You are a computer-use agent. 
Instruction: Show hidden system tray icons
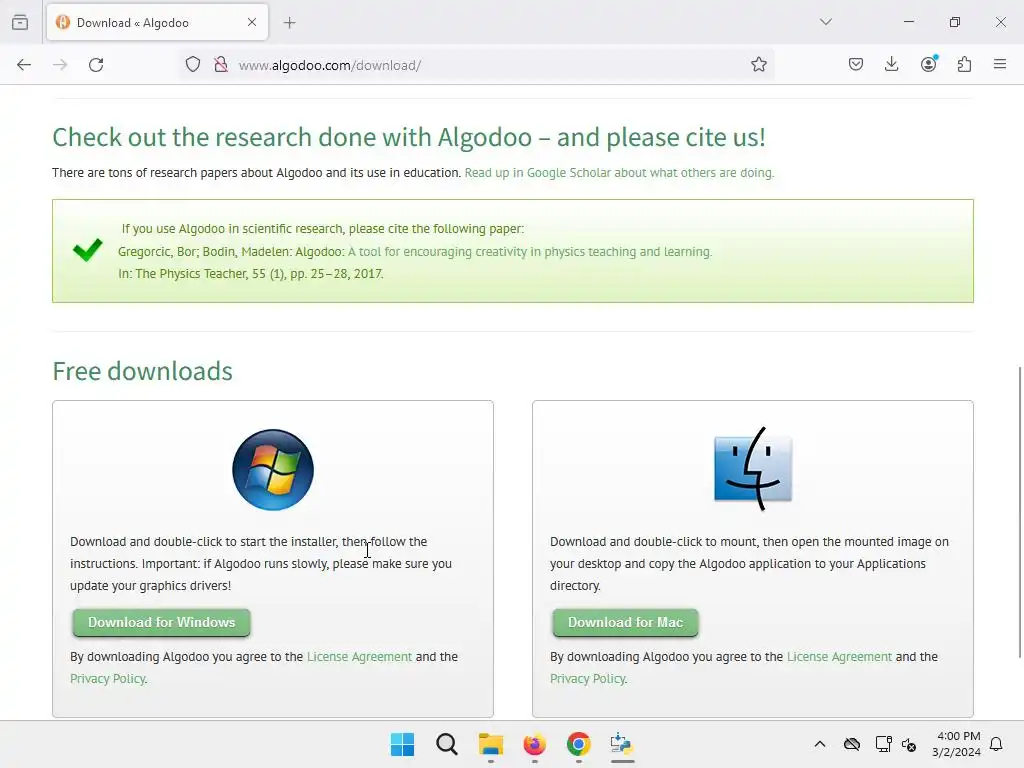pos(820,744)
